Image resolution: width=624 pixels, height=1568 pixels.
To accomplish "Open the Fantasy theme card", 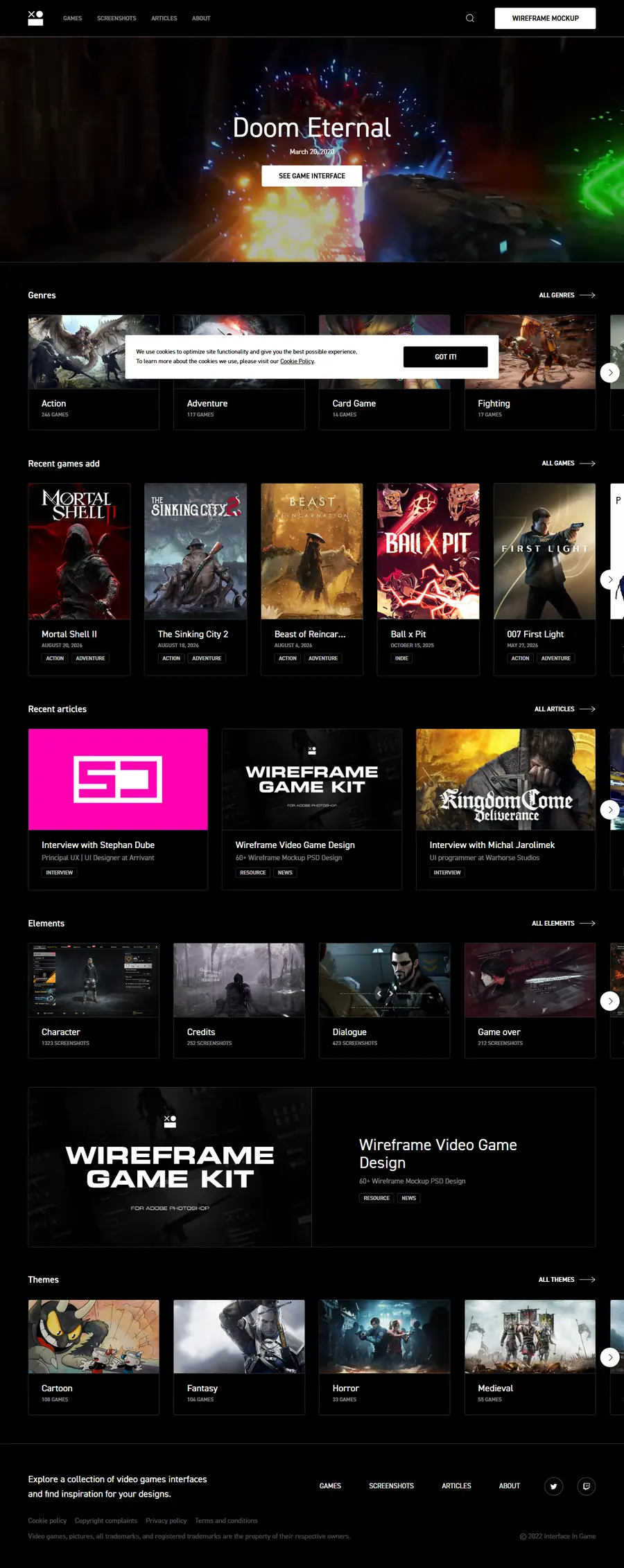I will click(x=239, y=1357).
